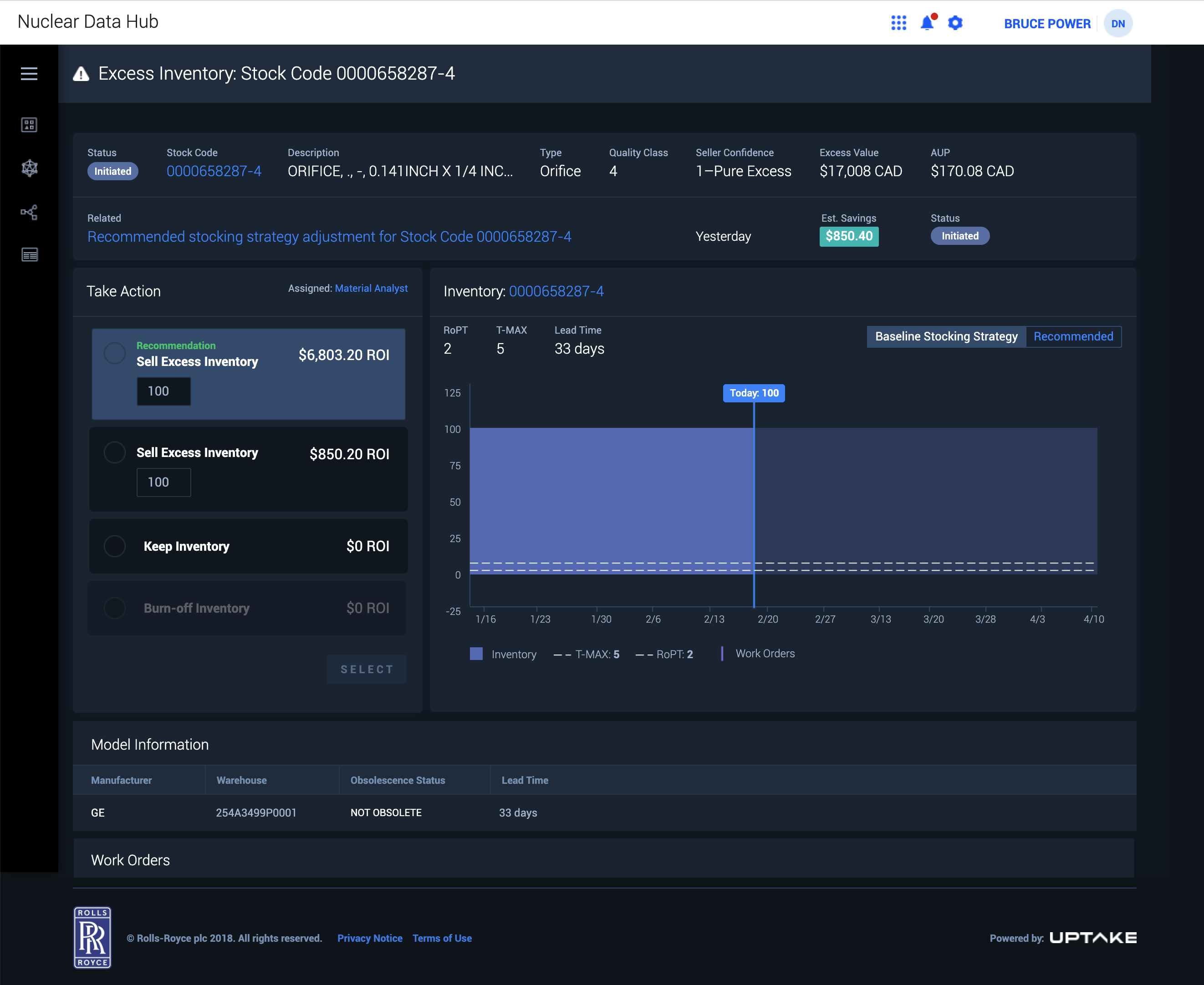Screen dimensions: 1204x985
Task: Open the hamburger navigation menu
Action: pyautogui.click(x=29, y=74)
